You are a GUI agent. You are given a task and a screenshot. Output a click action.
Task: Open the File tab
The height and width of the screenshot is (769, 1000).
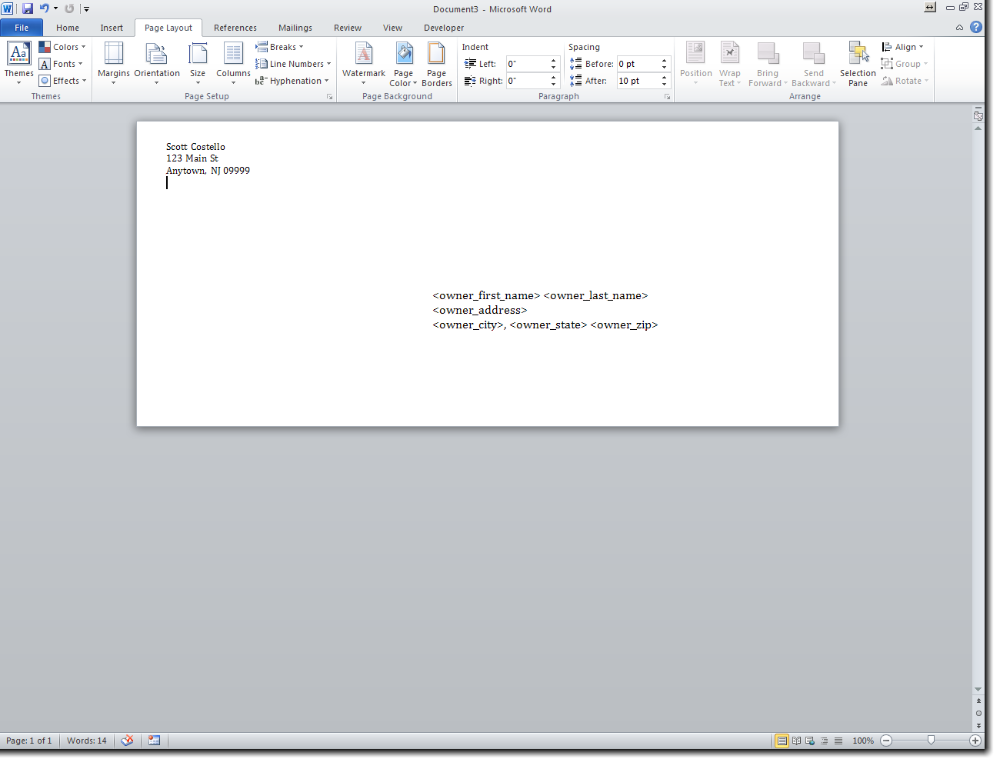click(x=21, y=28)
